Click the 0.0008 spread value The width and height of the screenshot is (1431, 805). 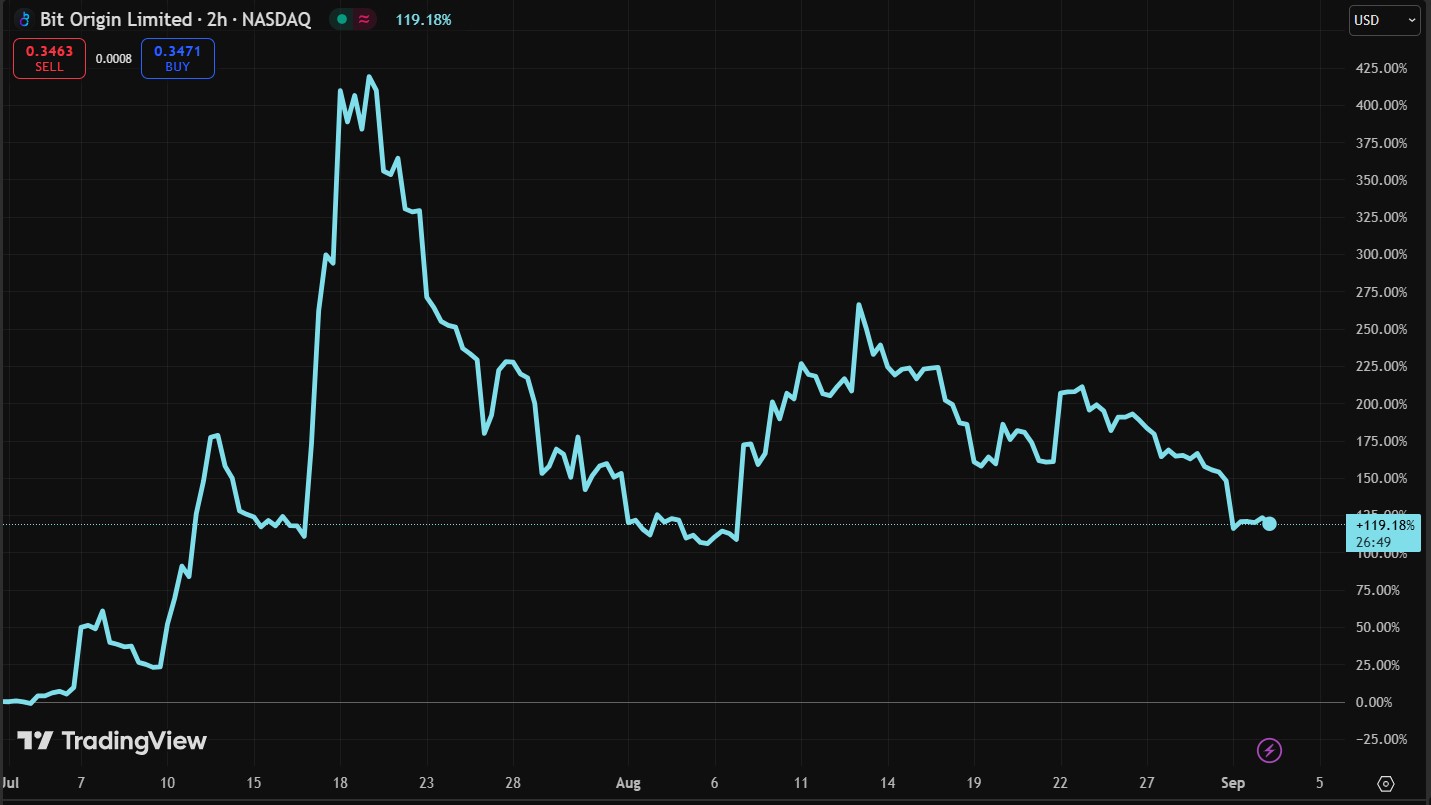[x=114, y=58]
